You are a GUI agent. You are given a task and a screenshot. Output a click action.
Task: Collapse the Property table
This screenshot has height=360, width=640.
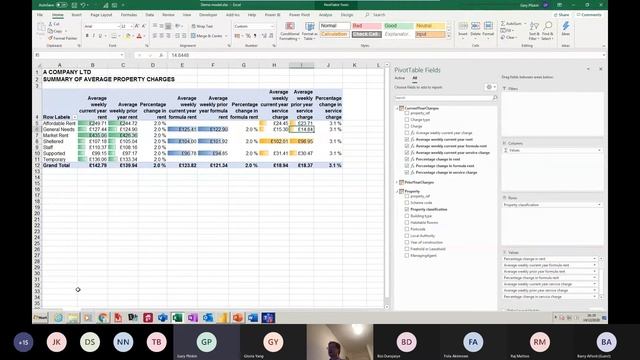[x=397, y=191]
